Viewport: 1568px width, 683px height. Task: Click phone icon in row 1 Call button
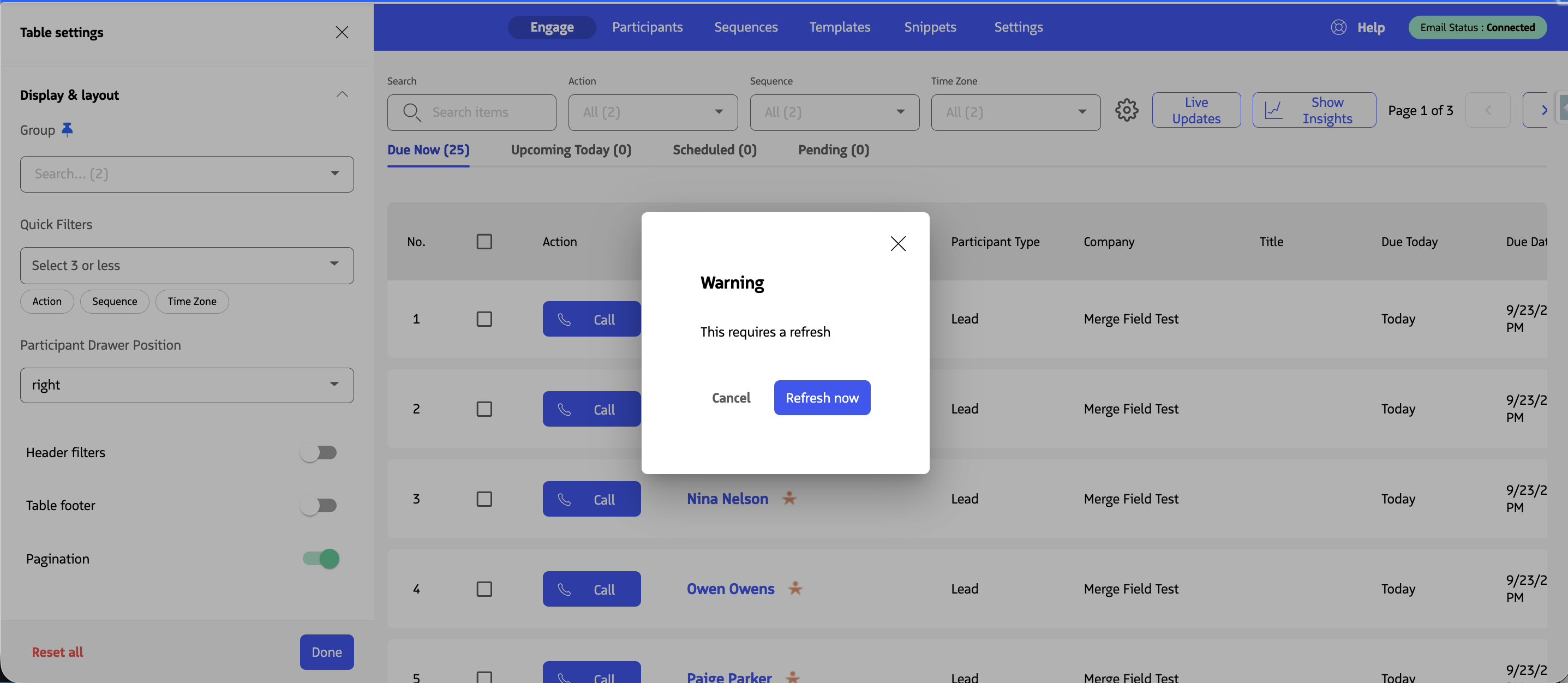[564, 320]
